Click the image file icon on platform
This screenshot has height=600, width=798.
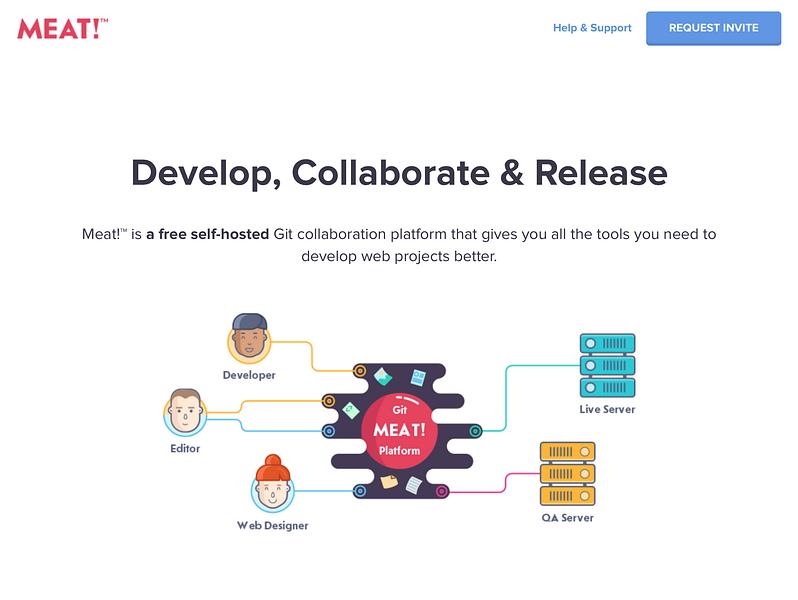[x=383, y=377]
